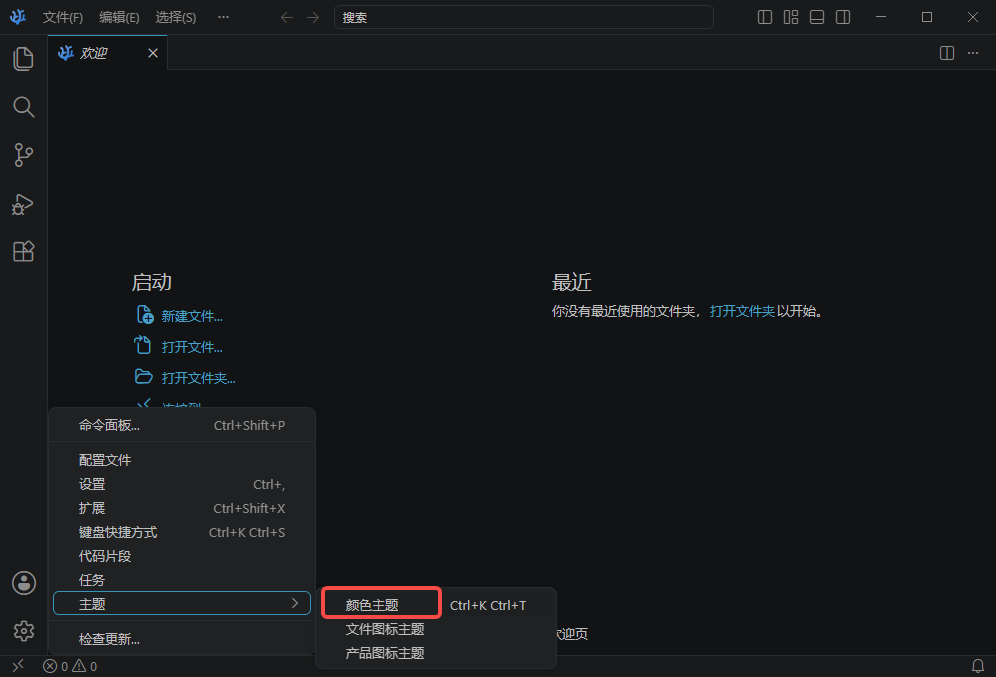Viewport: 996px width, 677px height.
Task: Click the 新建文件... link
Action: (x=192, y=316)
